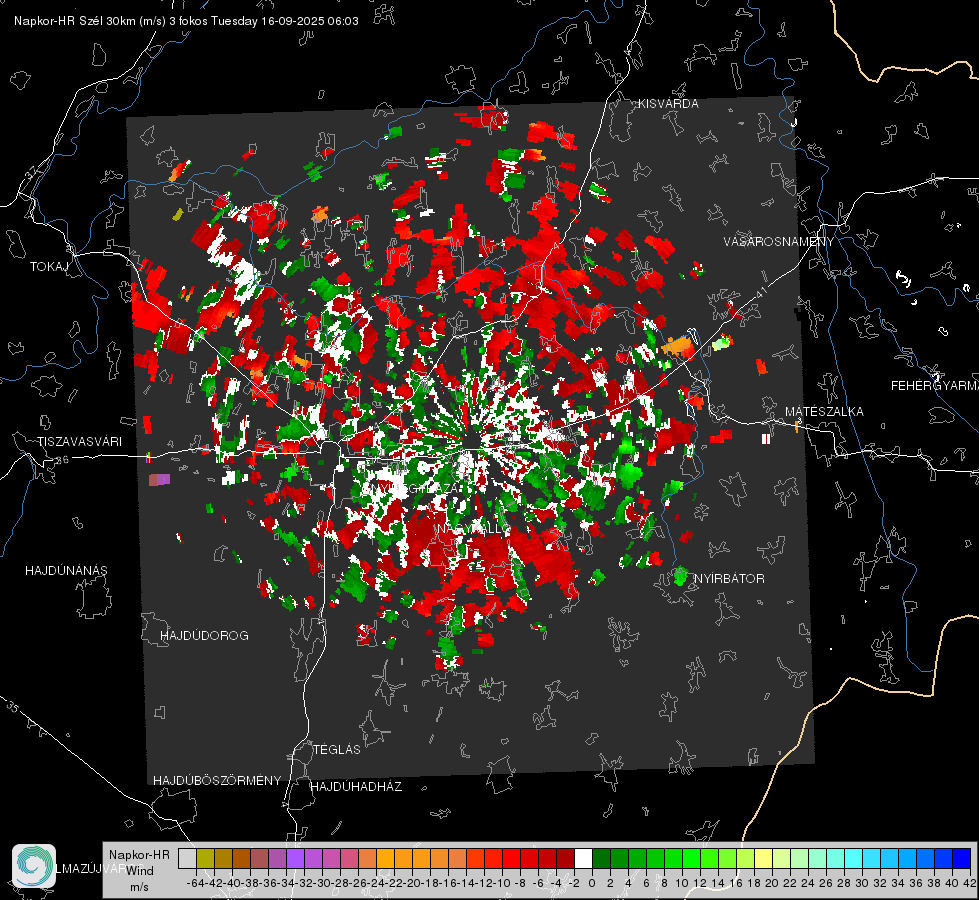Click the MÁTÉSZALKA town label
The height and width of the screenshot is (900, 979).
tap(824, 412)
